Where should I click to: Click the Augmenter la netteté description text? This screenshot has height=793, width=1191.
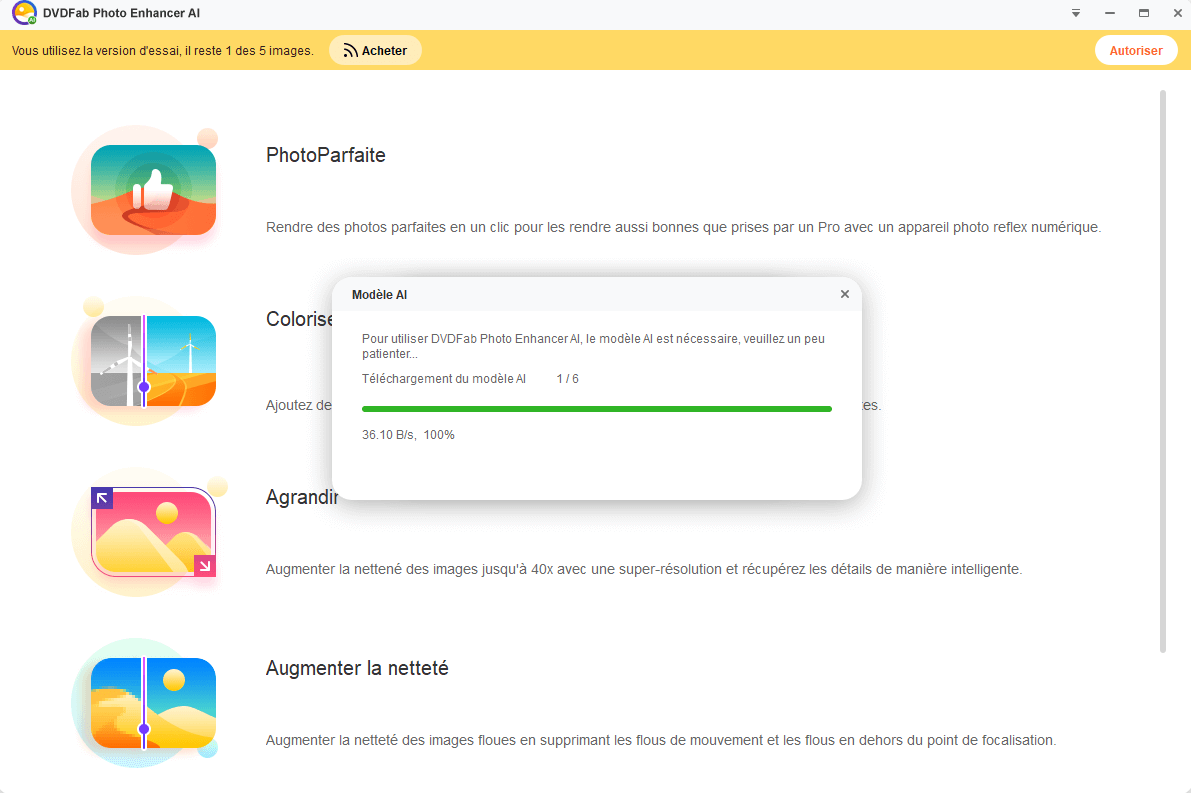(x=661, y=740)
